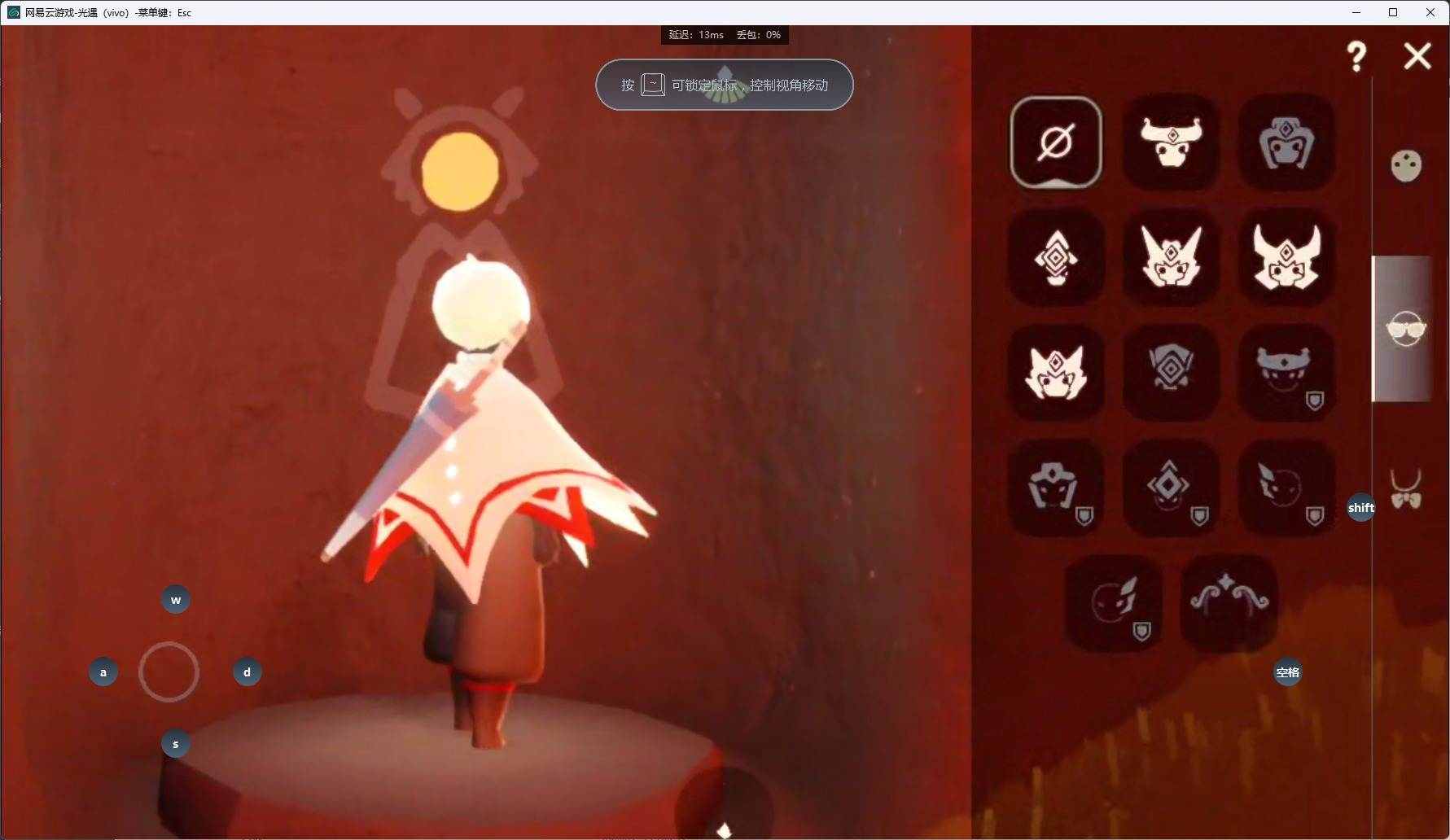This screenshot has width=1450, height=840.
Task: Select the locked diamond forehead mask
Action: [1171, 488]
